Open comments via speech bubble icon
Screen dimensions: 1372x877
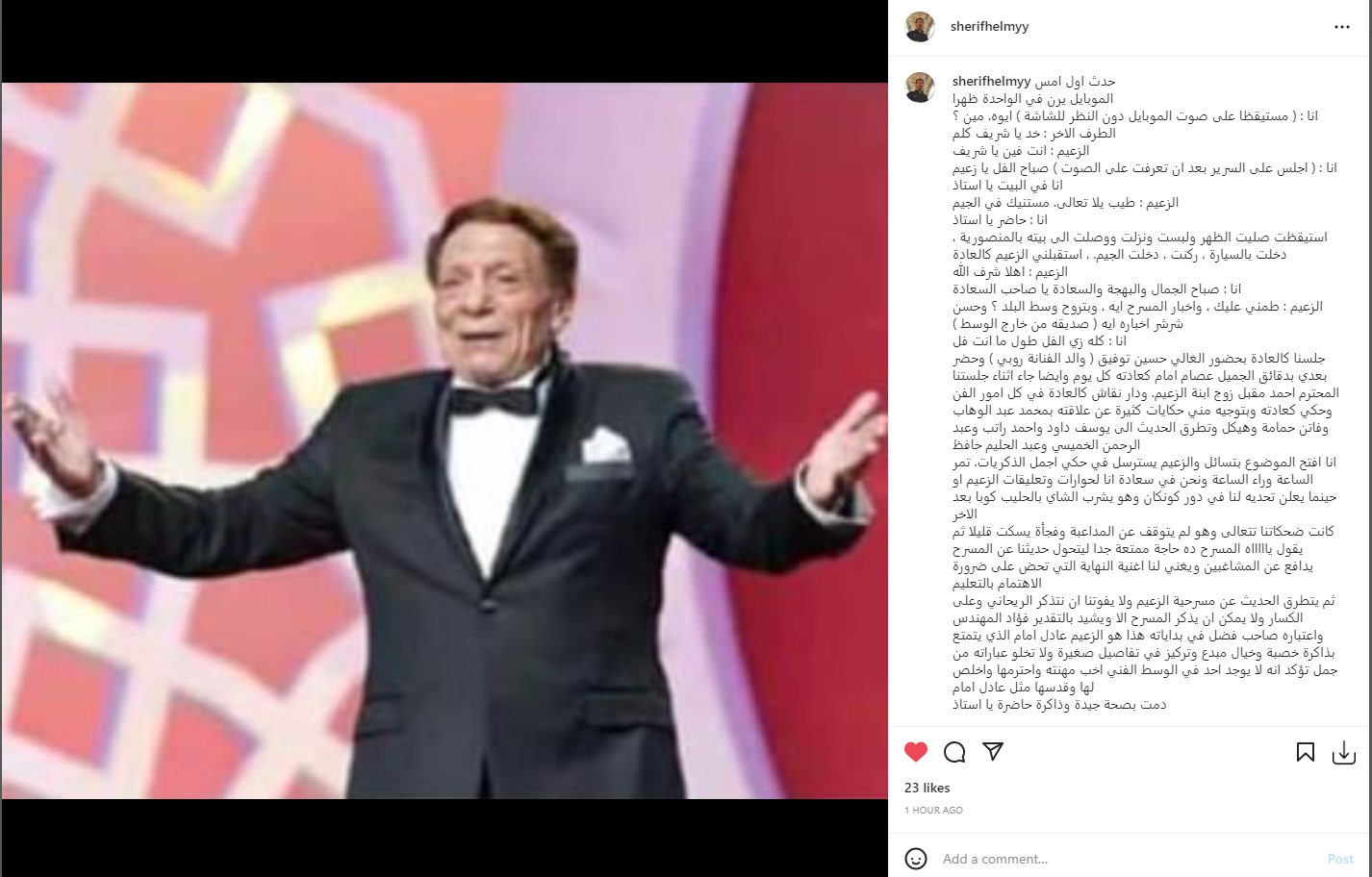tap(954, 752)
